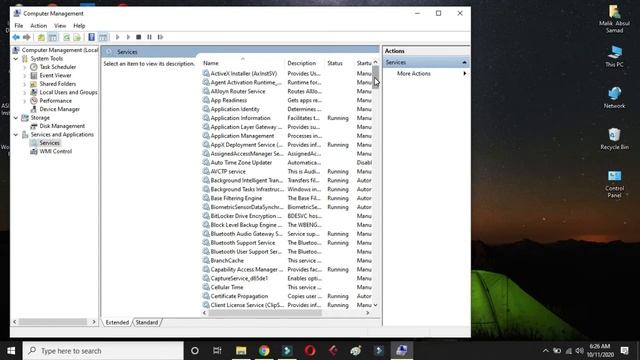Image resolution: width=640 pixels, height=360 pixels.
Task: Select the Certificate Propagation service
Action: tap(239, 296)
